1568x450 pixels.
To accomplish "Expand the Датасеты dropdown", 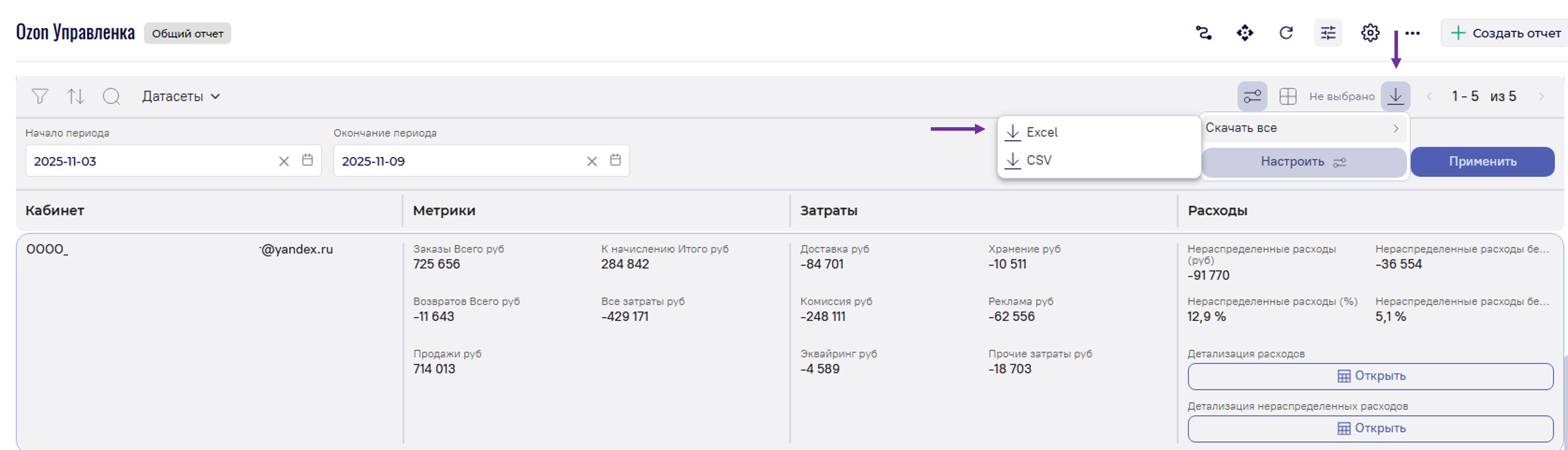I will pyautogui.click(x=181, y=96).
